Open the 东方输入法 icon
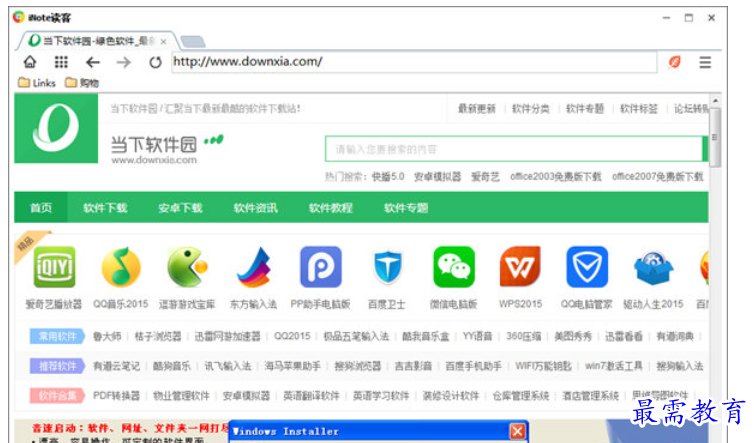This screenshot has width=754, height=443. [x=253, y=266]
